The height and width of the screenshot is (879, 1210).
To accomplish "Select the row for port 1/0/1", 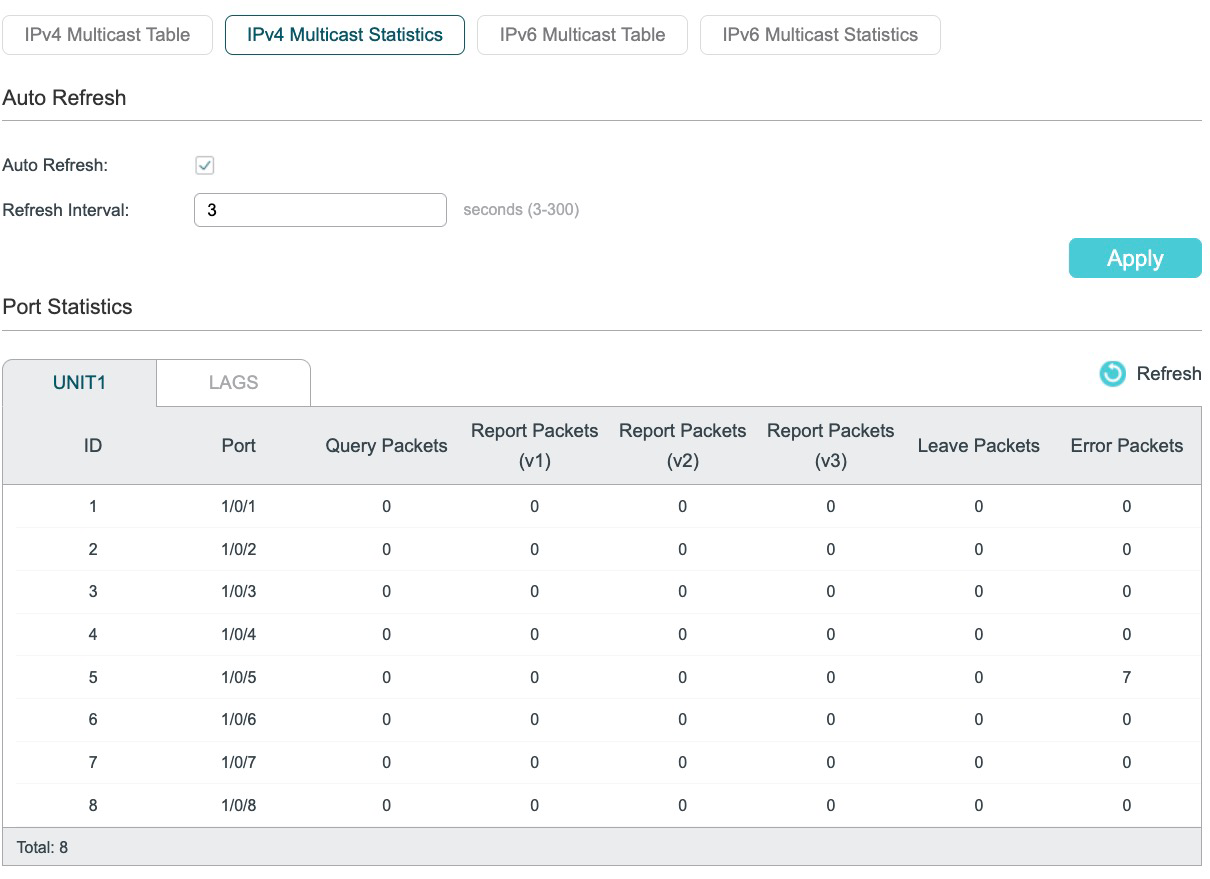I will coord(239,506).
